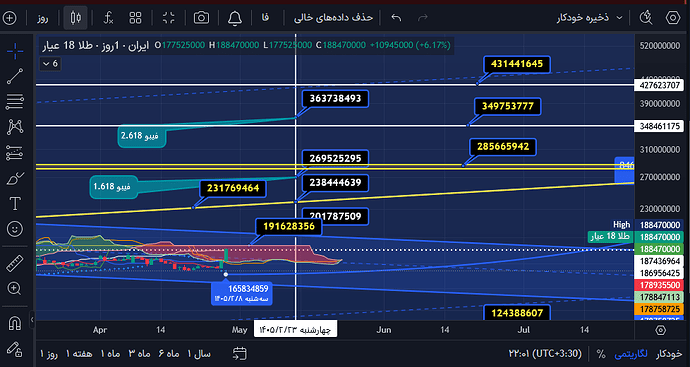Set range to ۶ ماه
Viewport: 690px width, 367px height.
169,354
